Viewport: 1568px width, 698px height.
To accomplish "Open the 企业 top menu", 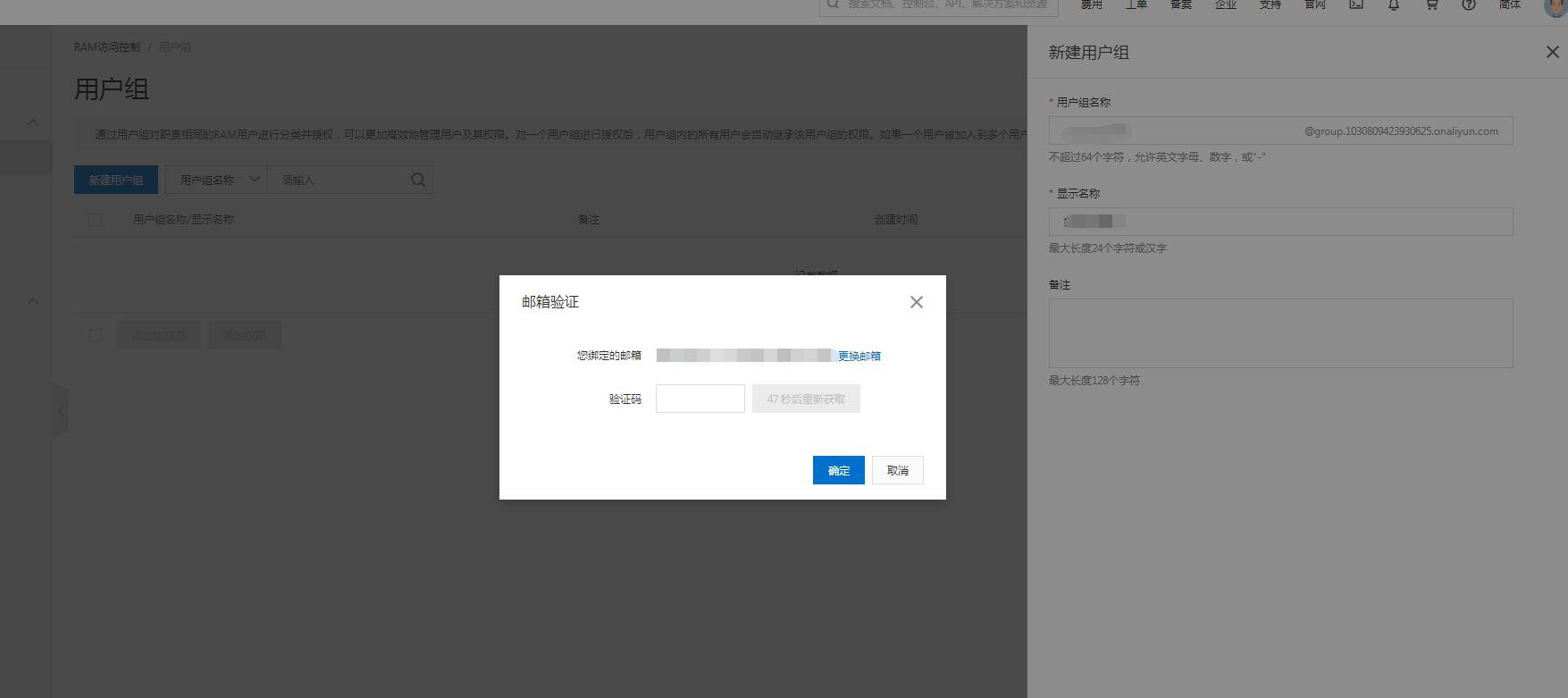I will click(x=1226, y=4).
